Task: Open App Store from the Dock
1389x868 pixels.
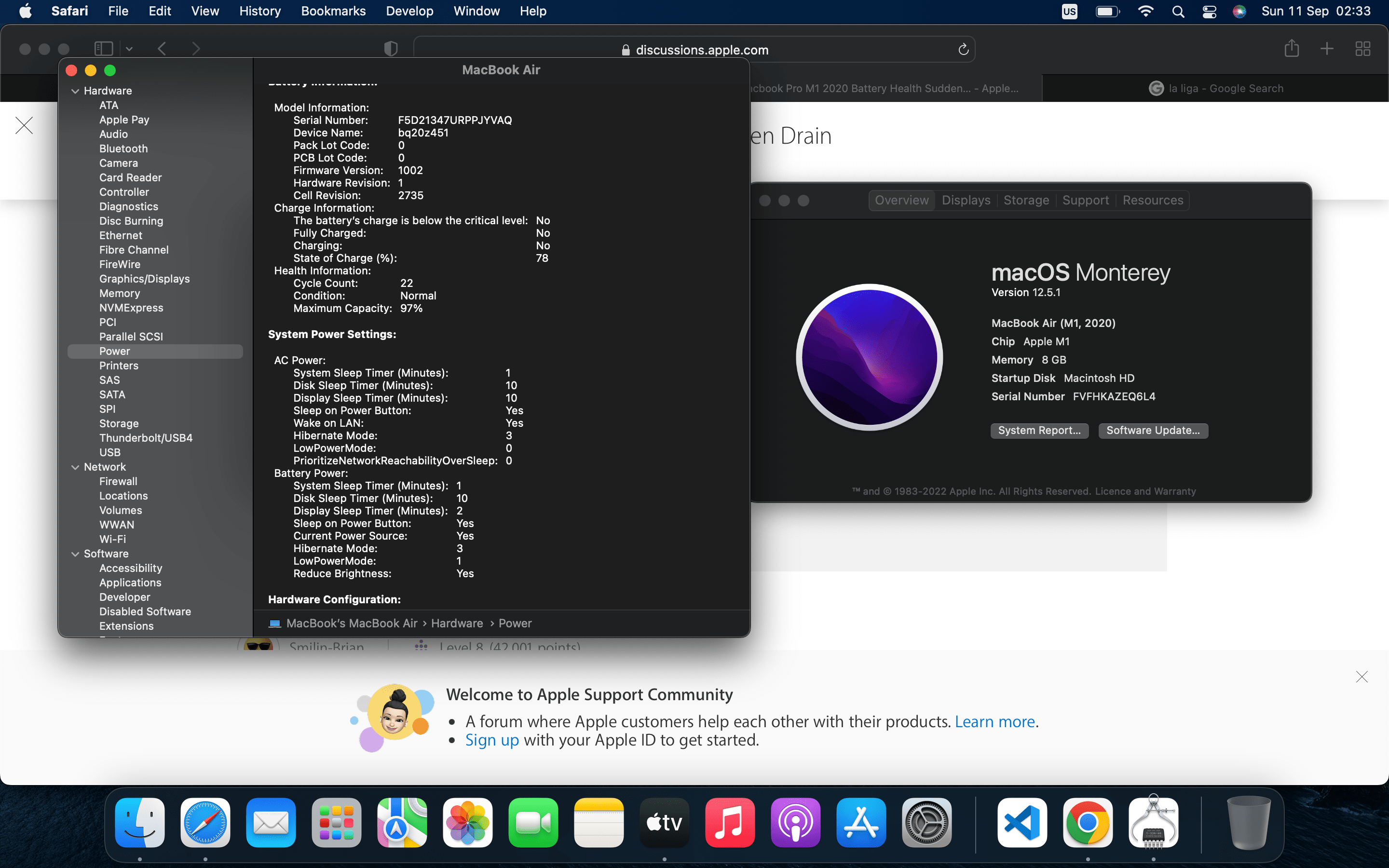Action: click(x=860, y=822)
